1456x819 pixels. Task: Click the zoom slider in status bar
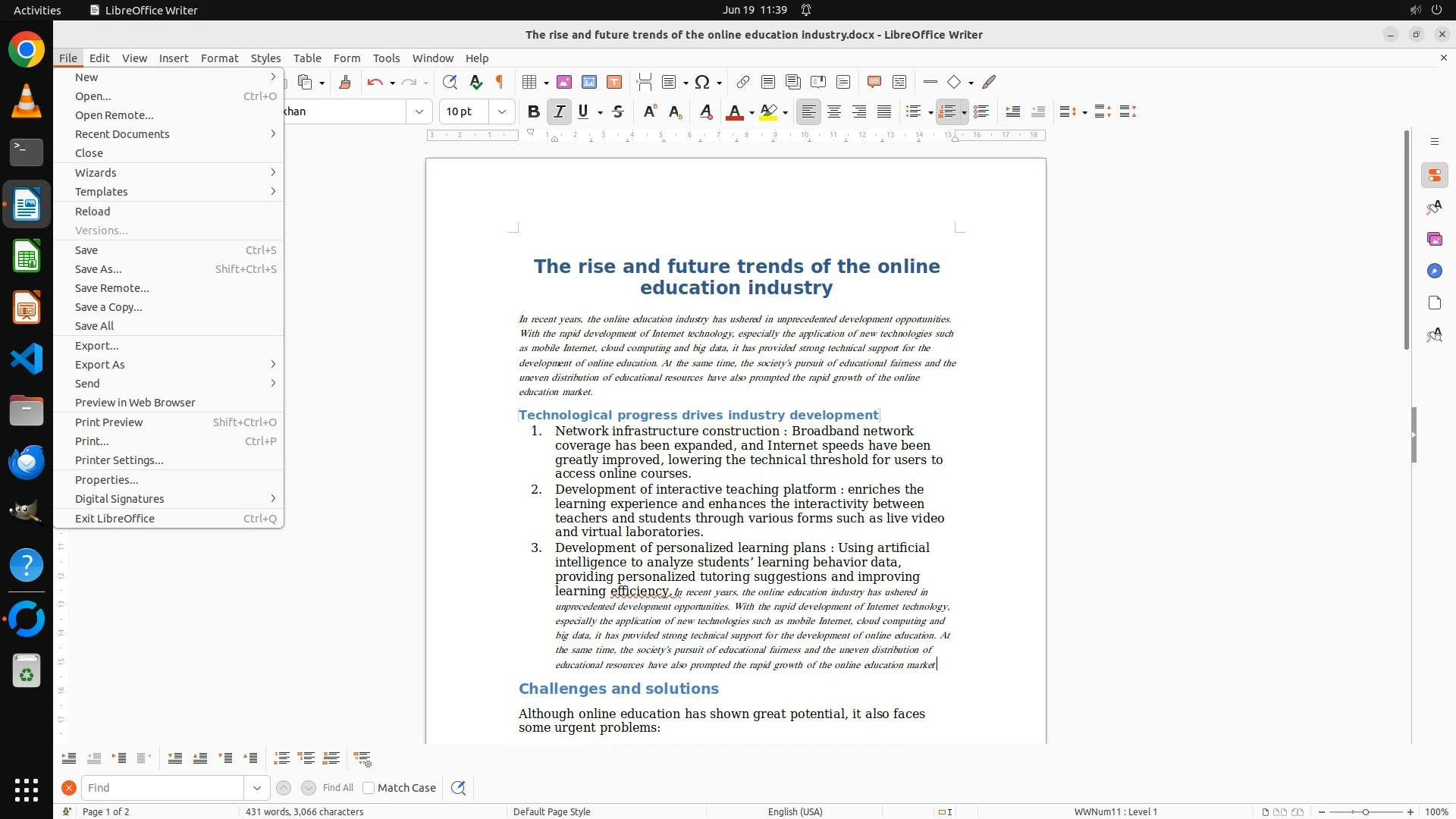point(1365,812)
